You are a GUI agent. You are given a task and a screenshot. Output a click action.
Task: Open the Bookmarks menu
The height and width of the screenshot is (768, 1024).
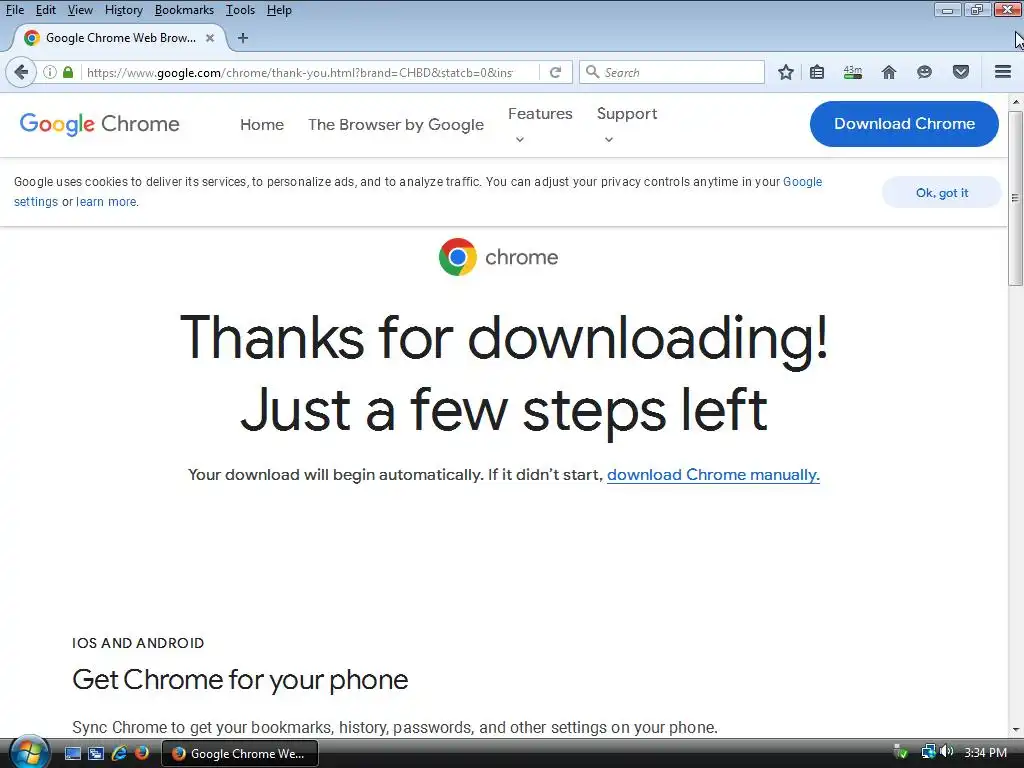pyautogui.click(x=184, y=10)
